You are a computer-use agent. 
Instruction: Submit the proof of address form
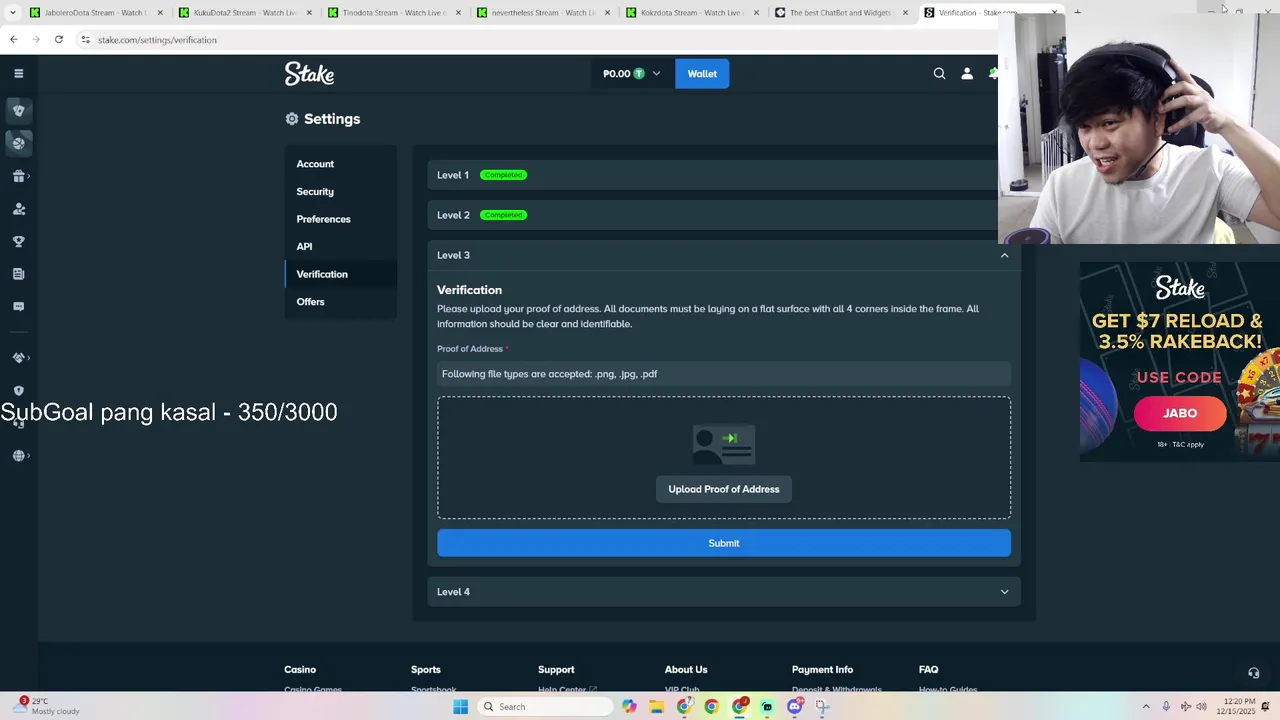724,543
